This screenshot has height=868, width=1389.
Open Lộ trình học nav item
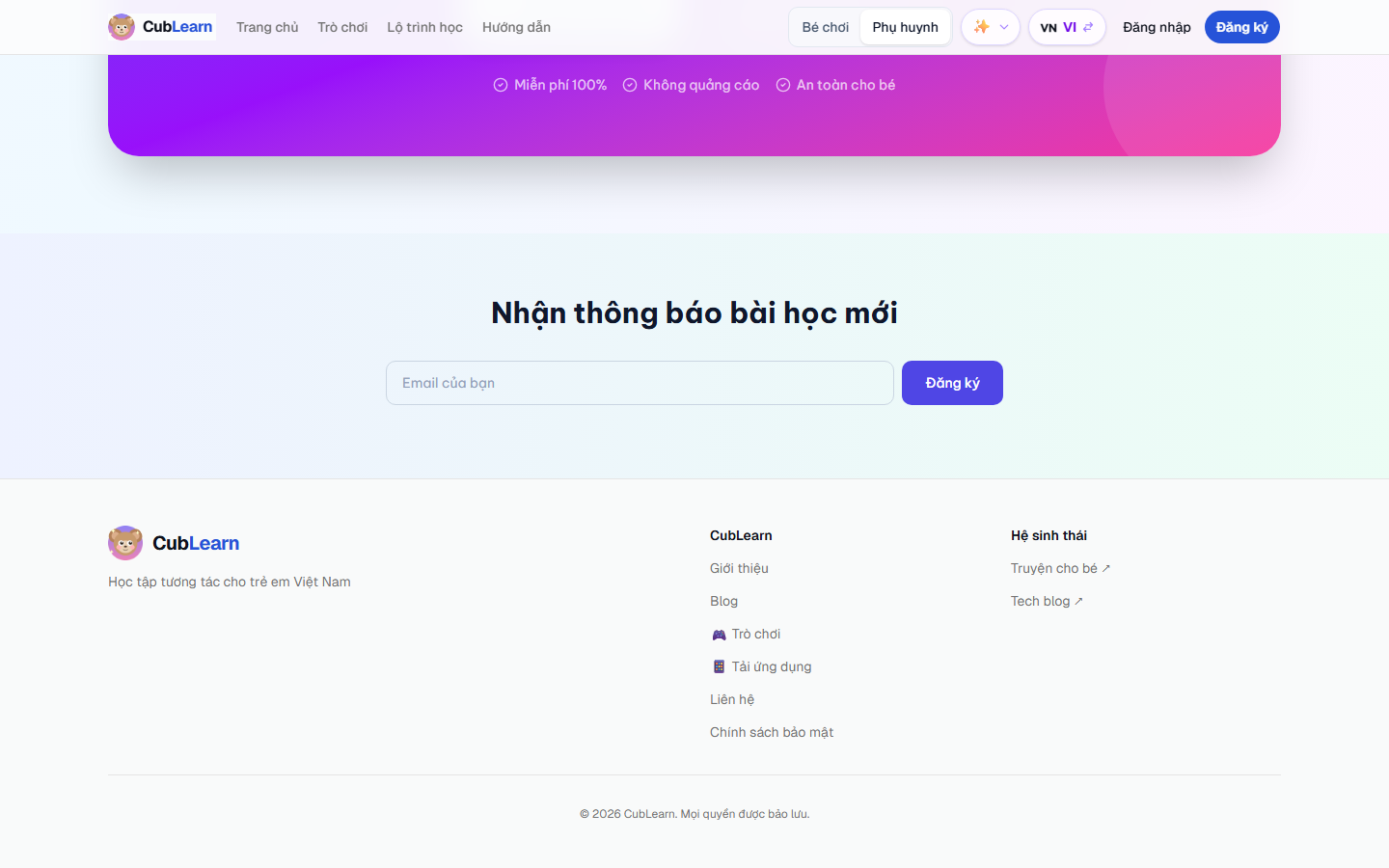point(425,27)
